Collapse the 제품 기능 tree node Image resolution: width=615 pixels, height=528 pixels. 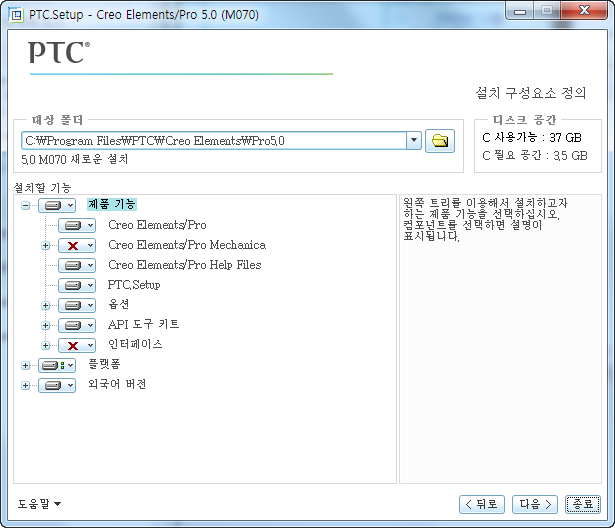tap(25, 205)
